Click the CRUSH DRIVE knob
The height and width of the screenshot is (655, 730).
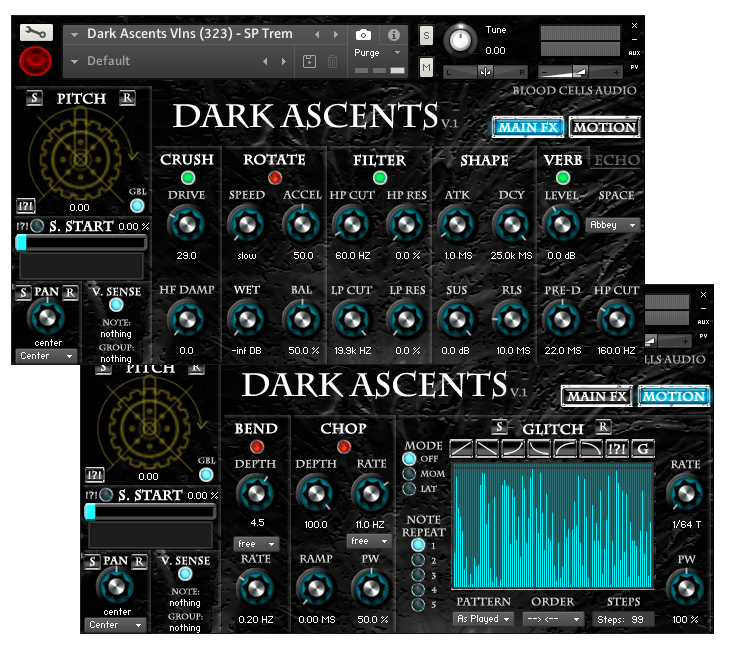click(187, 224)
